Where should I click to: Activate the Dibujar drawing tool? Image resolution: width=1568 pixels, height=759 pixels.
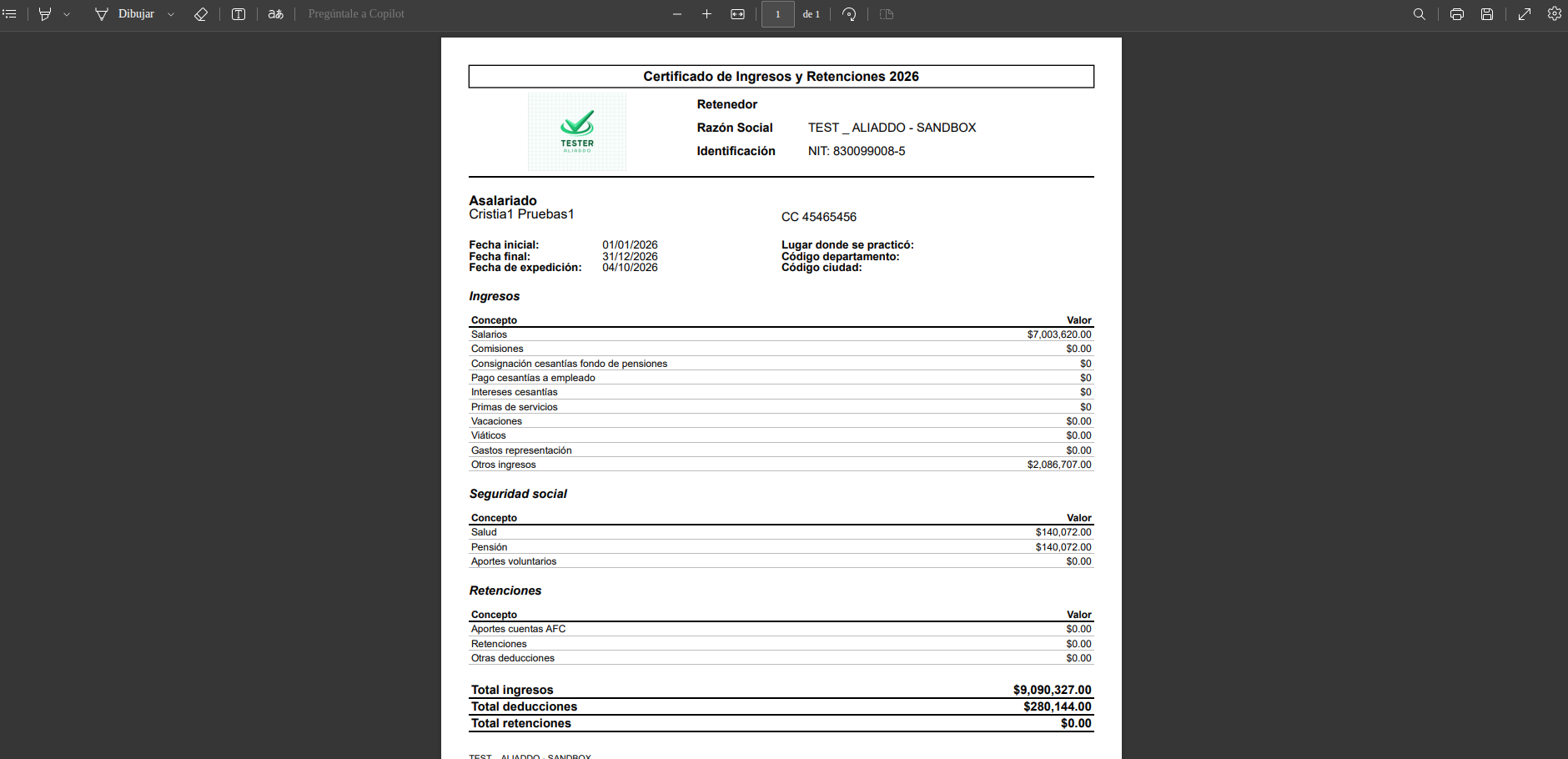pos(124,14)
